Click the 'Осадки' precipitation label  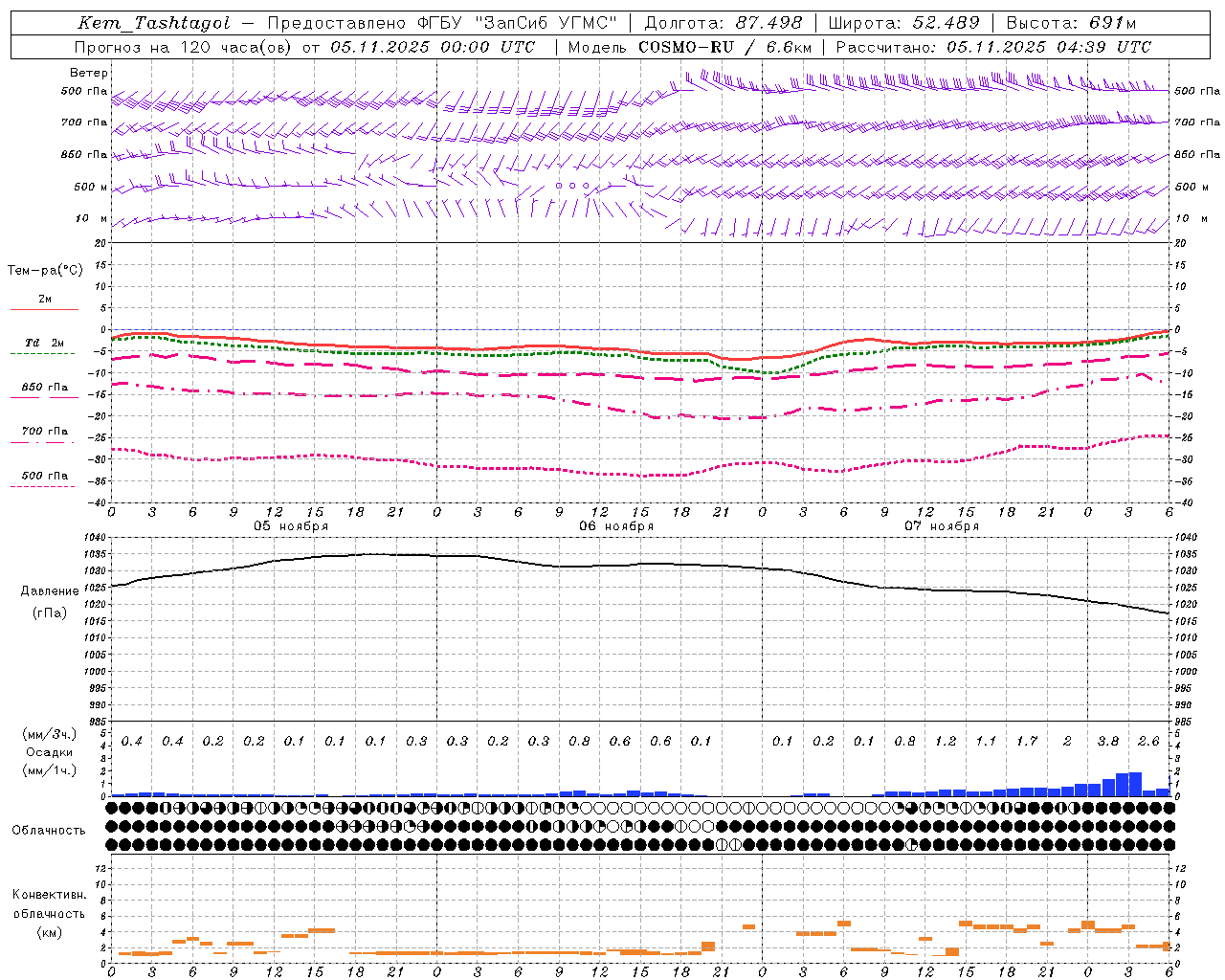[x=49, y=752]
